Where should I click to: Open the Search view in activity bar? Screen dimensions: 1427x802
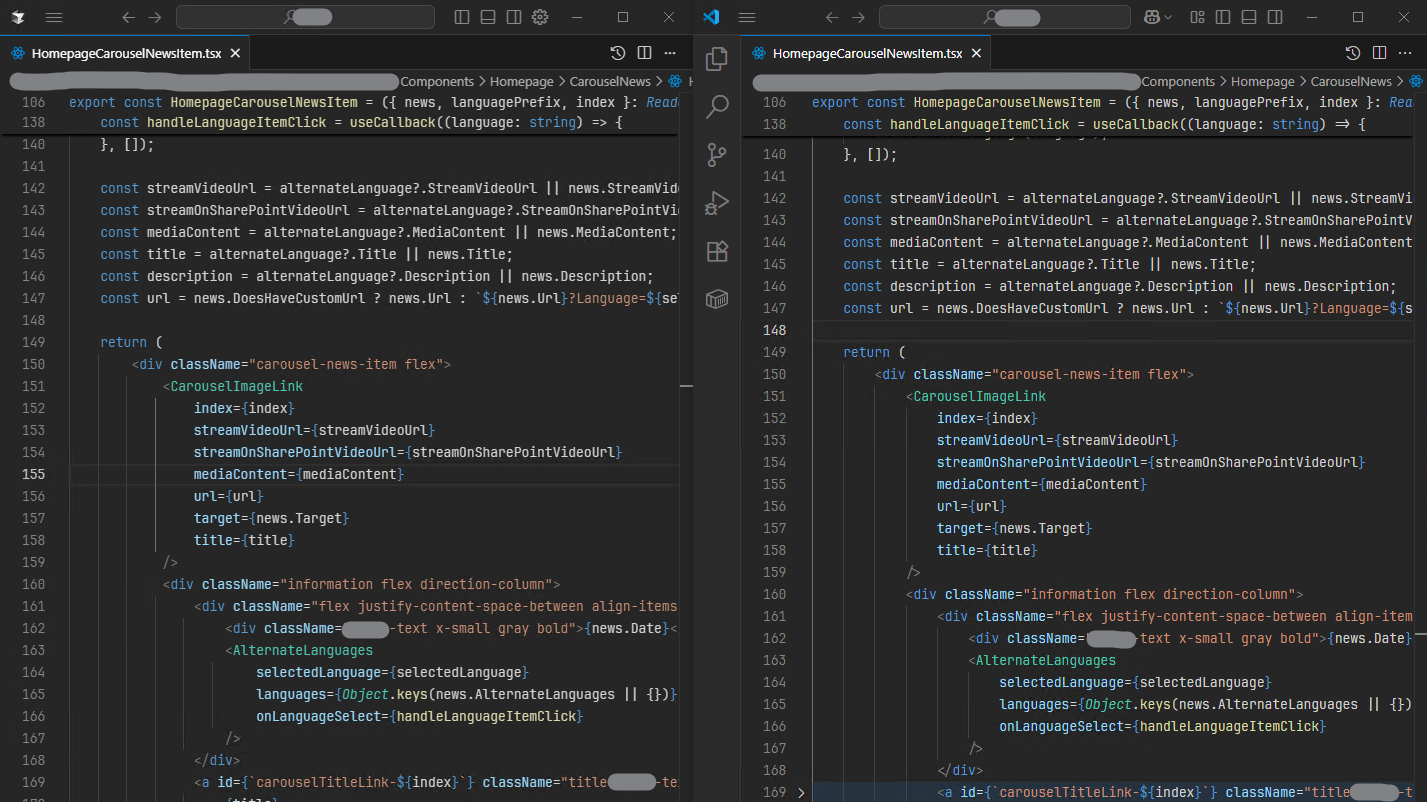coord(717,107)
